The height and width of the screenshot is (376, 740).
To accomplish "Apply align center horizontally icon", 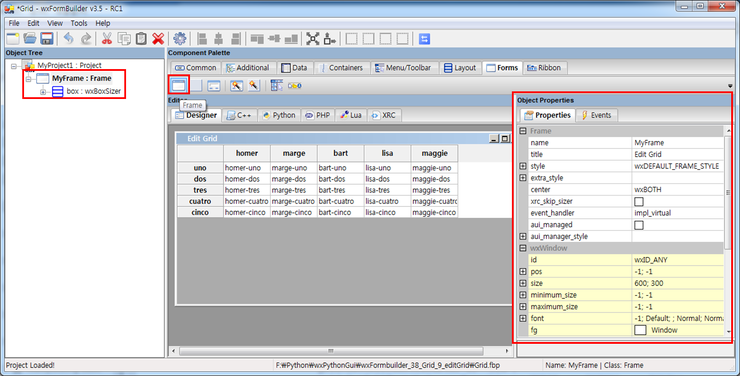I will click(x=219, y=39).
